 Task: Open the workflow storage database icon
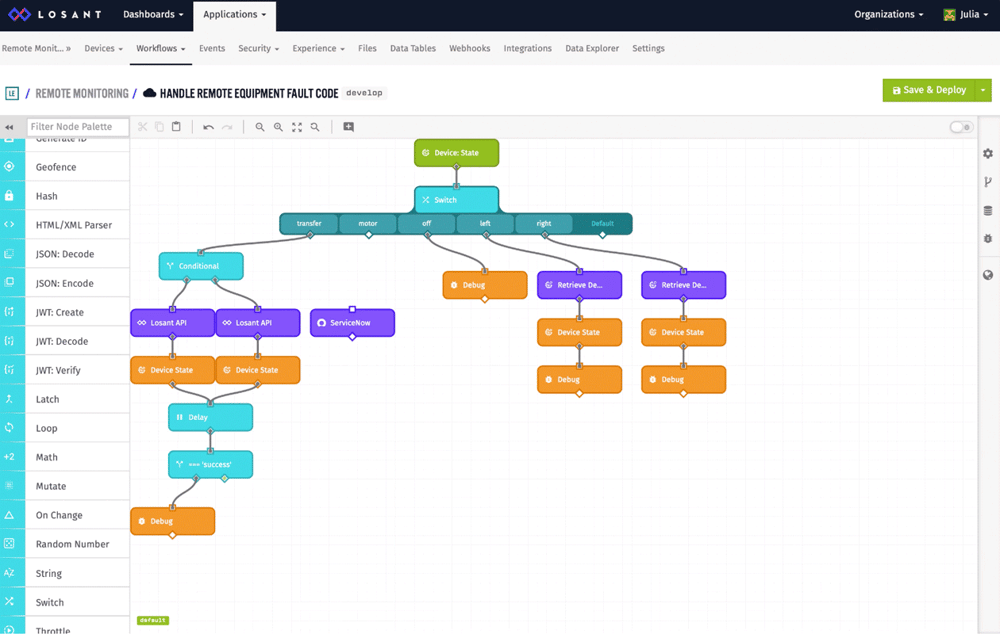click(x=988, y=209)
